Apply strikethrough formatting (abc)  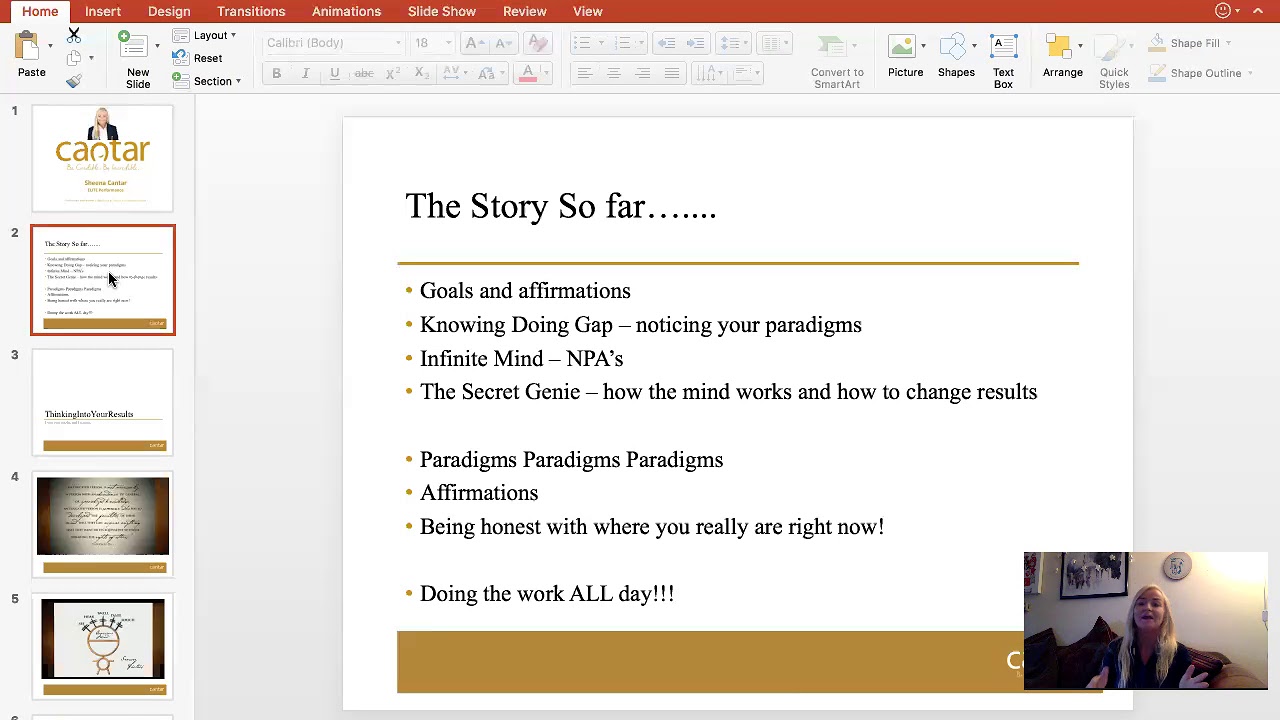(x=364, y=73)
